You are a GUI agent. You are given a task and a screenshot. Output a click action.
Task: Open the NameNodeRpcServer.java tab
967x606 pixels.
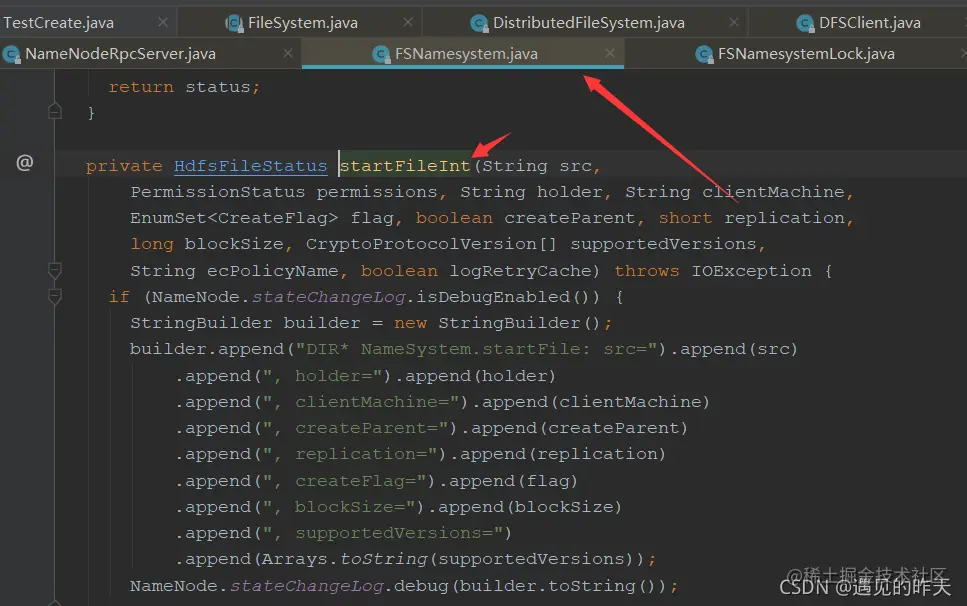[x=120, y=54]
